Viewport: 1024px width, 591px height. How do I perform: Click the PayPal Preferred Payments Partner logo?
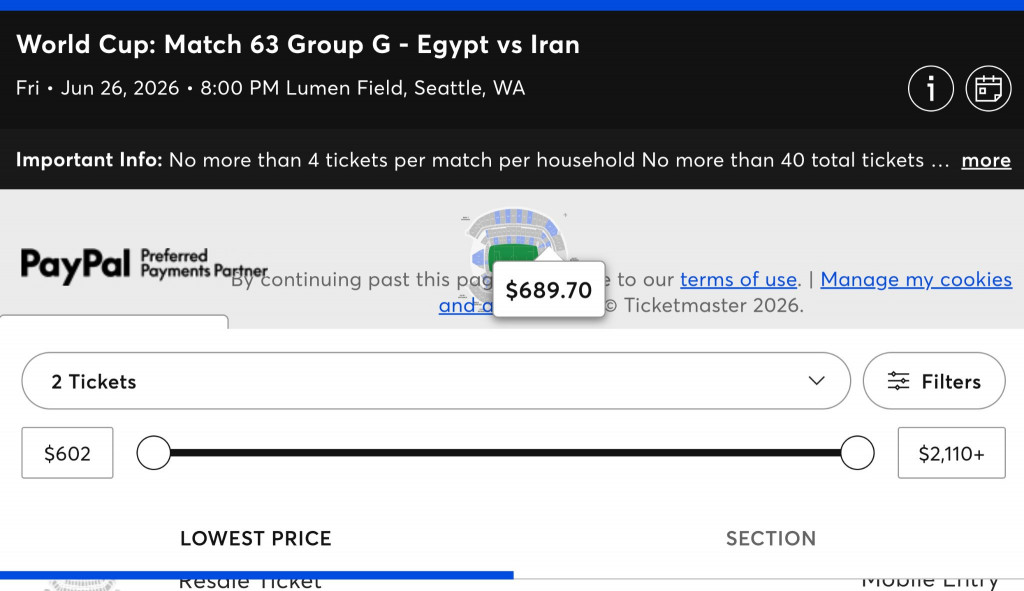(x=144, y=264)
